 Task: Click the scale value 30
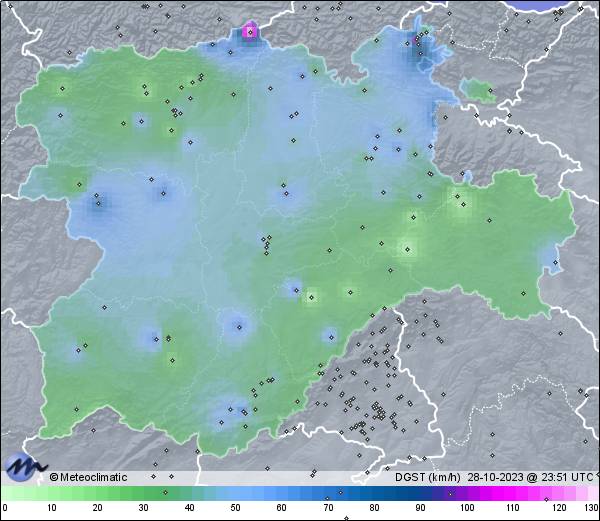[143, 508]
